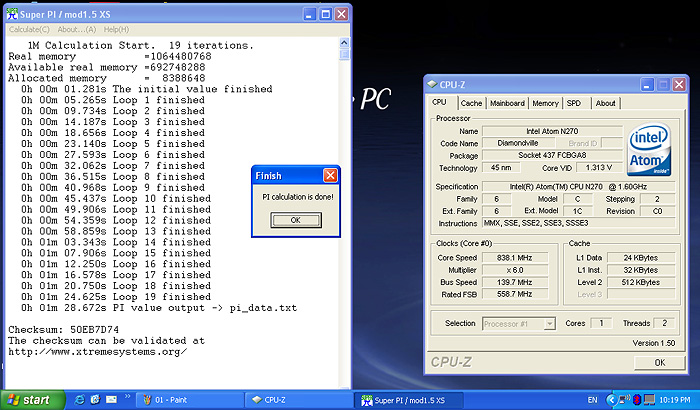
Task: Click the Technology value 45 nm
Action: click(501, 167)
